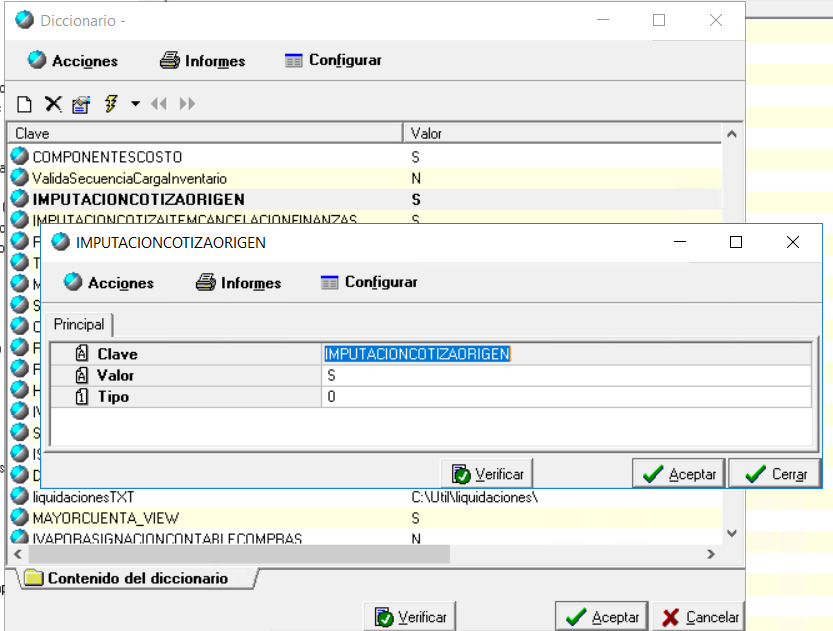This screenshot has height=631, width=833.
Task: Click the forward double-arrow icon
Action: coord(187,104)
